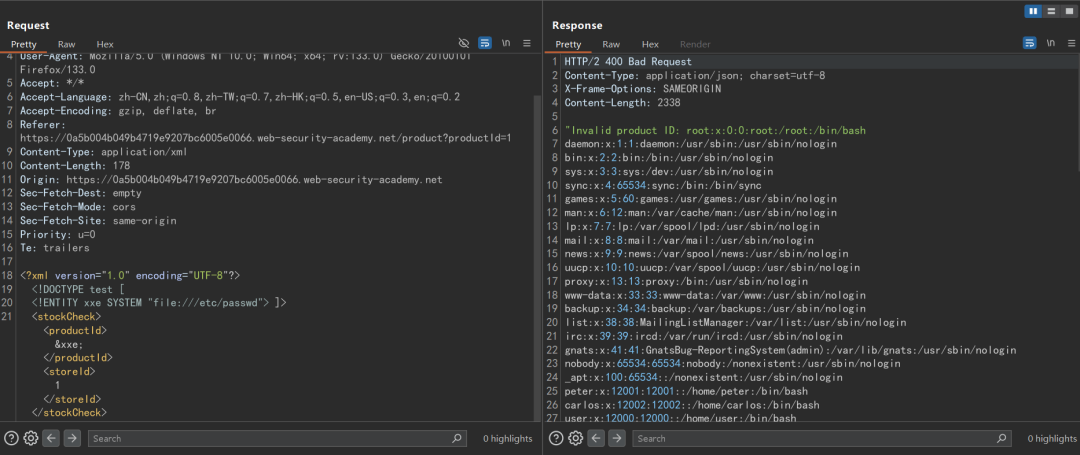Click the 'X-Frame-Options: SAMEORIGIN' header line
Image resolution: width=1080 pixels, height=455 pixels.
[x=643, y=89]
